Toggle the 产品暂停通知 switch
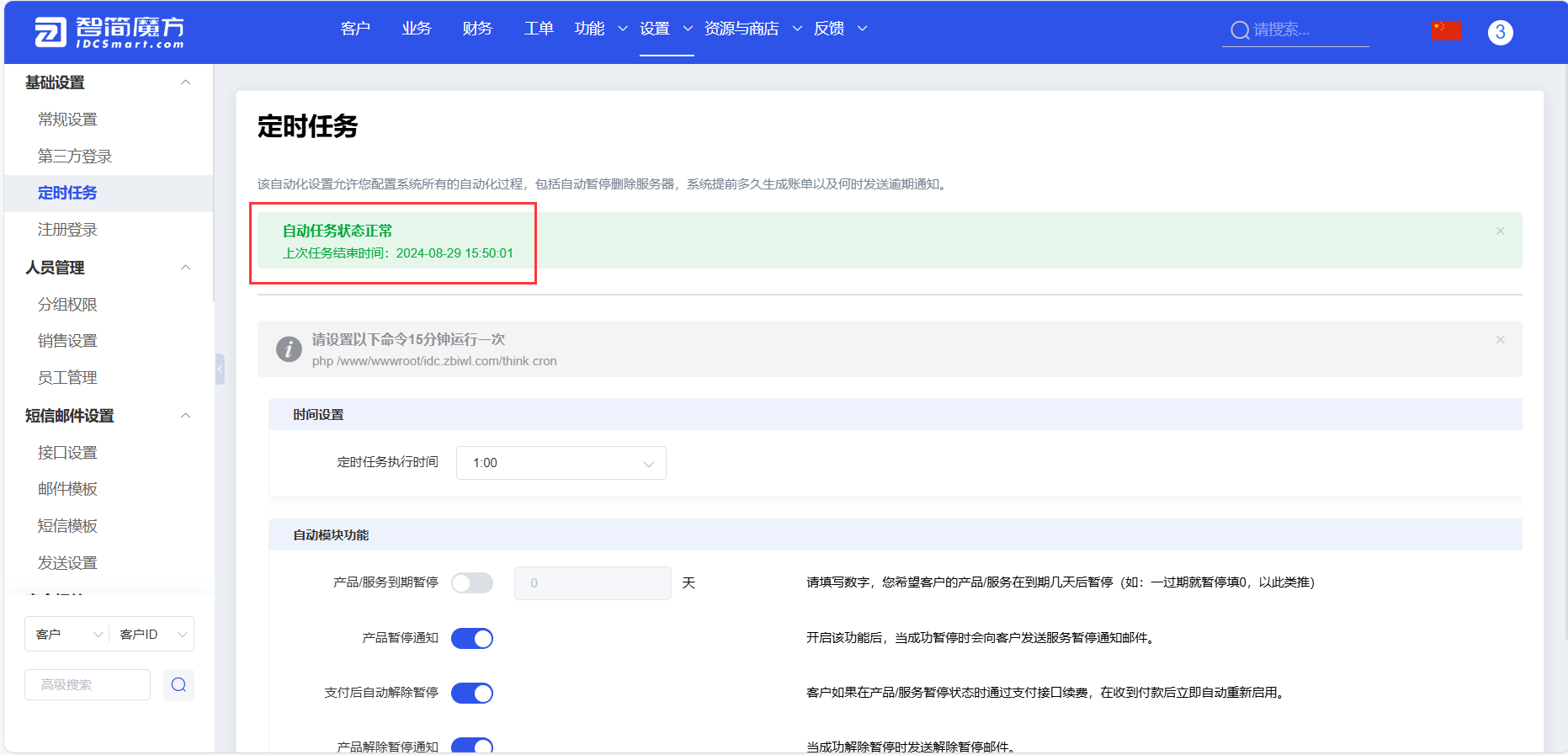This screenshot has height=755, width=1568. click(472, 638)
